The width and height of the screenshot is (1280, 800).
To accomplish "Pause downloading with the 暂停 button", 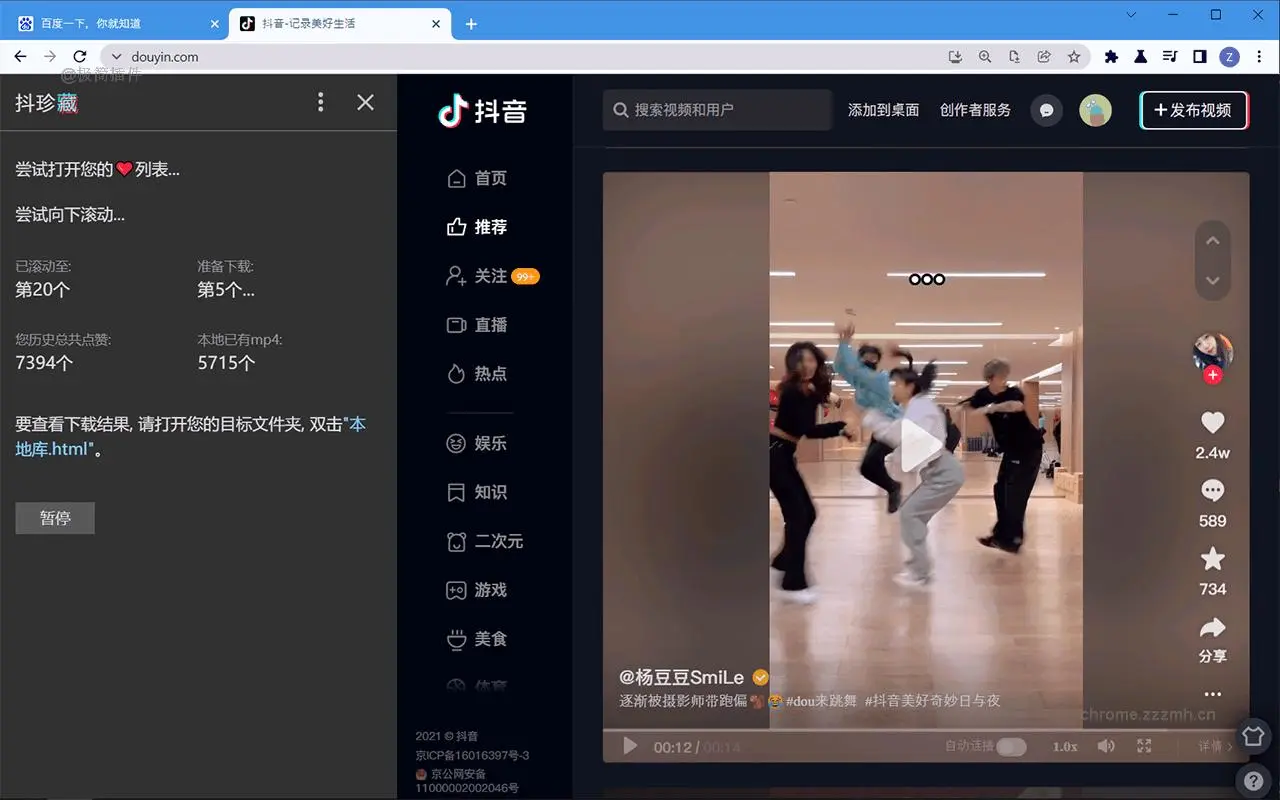I will 54,518.
